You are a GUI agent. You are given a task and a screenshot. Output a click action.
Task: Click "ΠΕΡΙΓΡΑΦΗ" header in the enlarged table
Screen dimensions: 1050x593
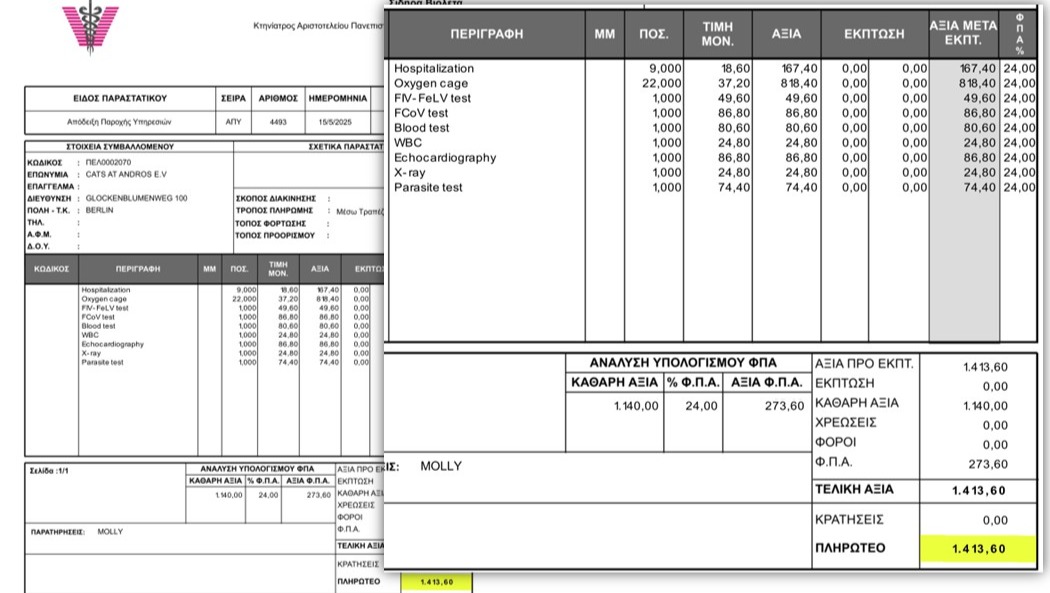(487, 33)
